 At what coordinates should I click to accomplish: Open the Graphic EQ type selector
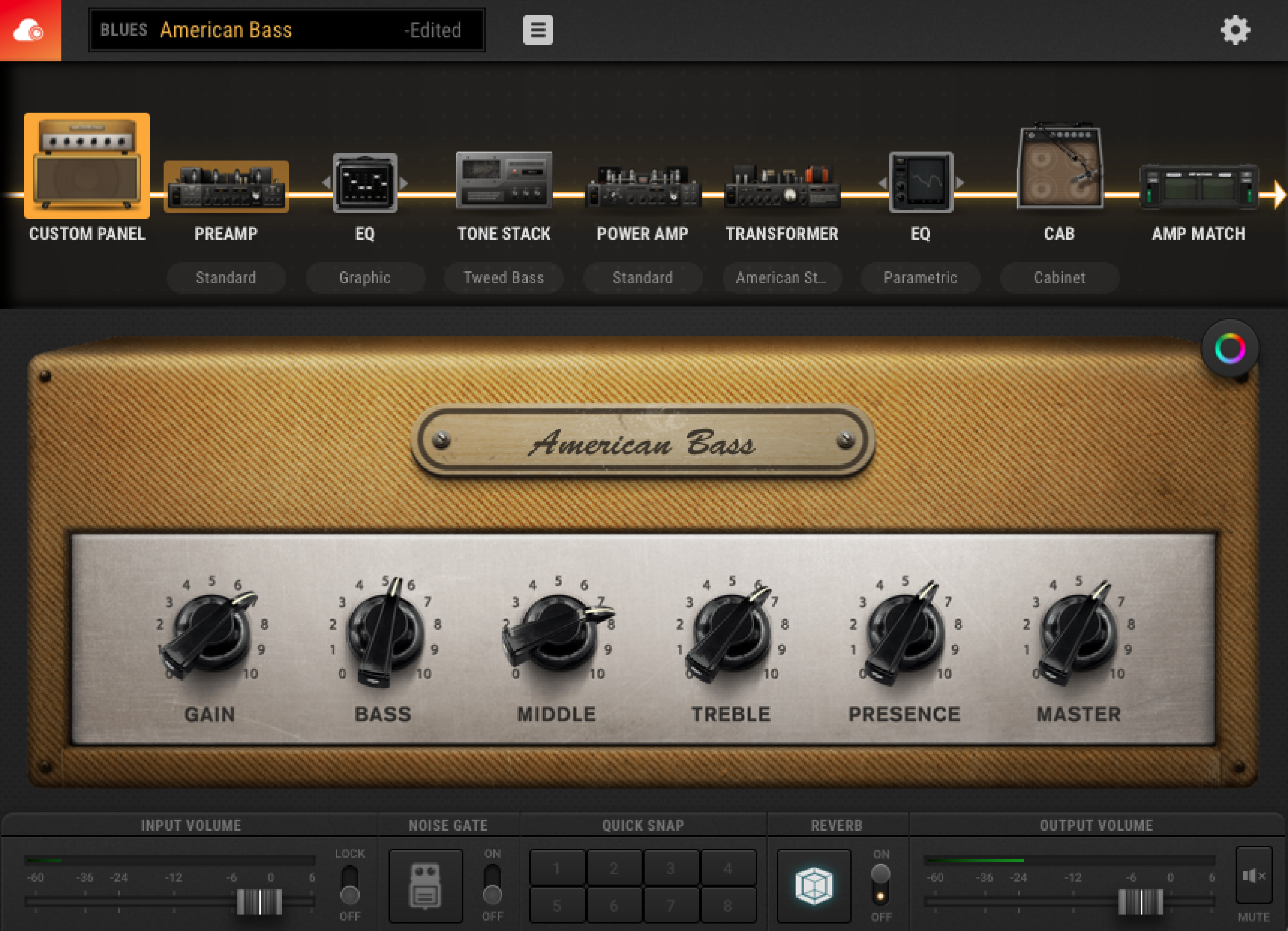(365, 278)
